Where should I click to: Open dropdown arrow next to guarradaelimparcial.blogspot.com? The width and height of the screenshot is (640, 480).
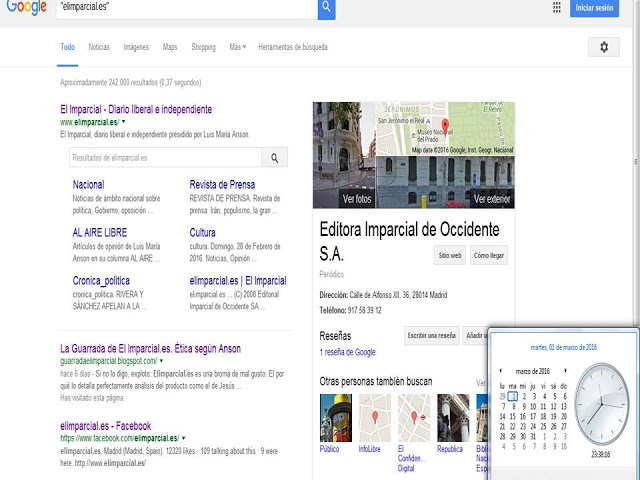click(162, 361)
